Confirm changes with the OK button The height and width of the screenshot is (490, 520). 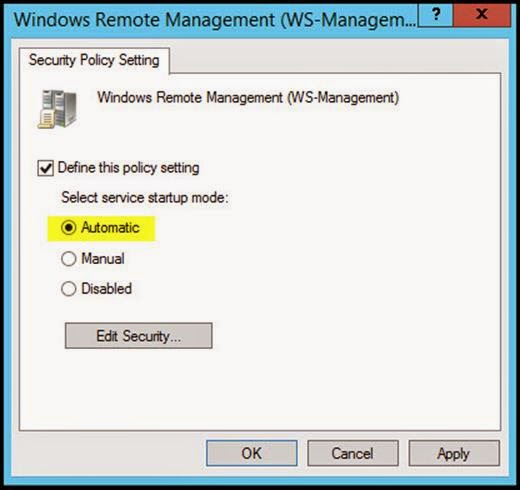pos(252,453)
